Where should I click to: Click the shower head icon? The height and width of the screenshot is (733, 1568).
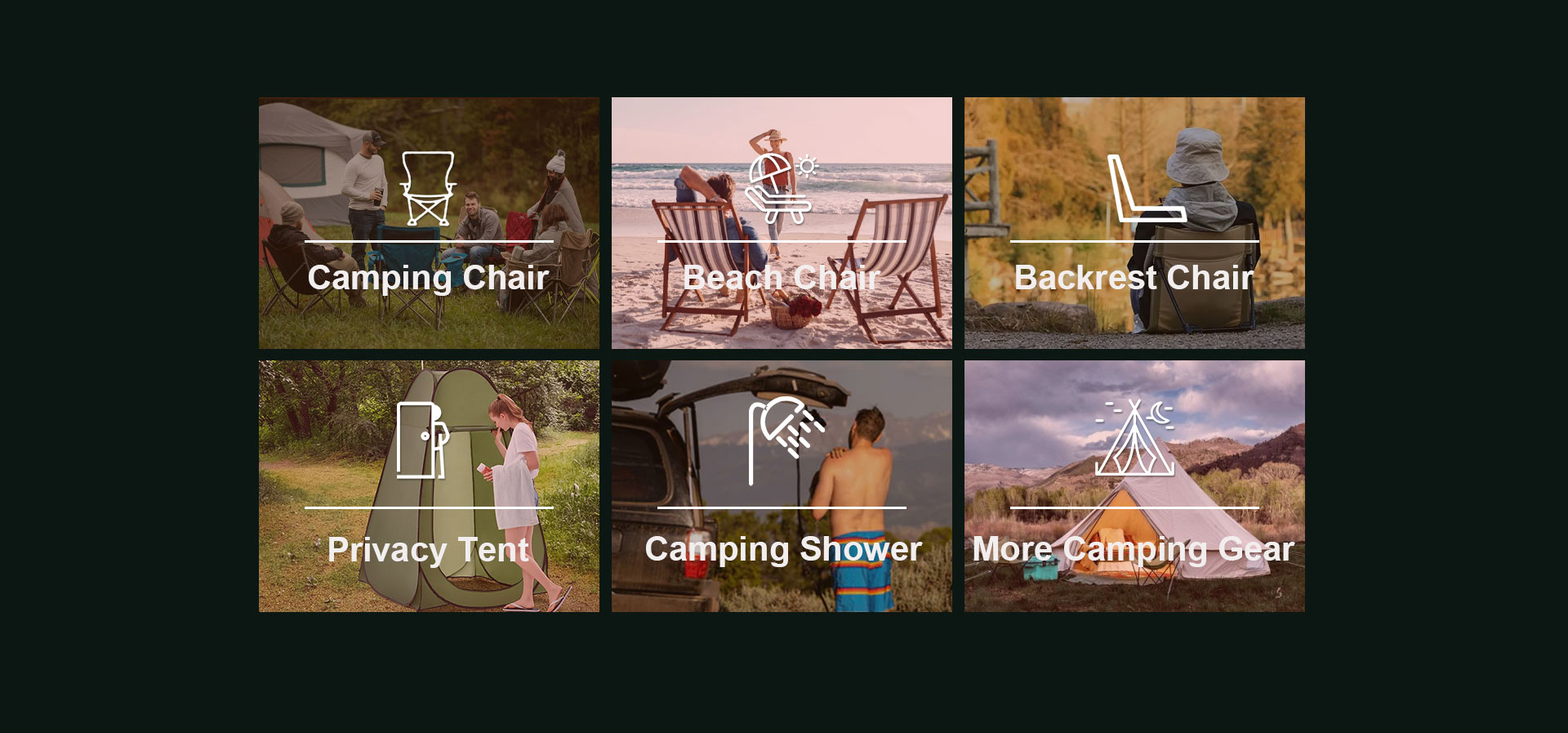(x=787, y=440)
